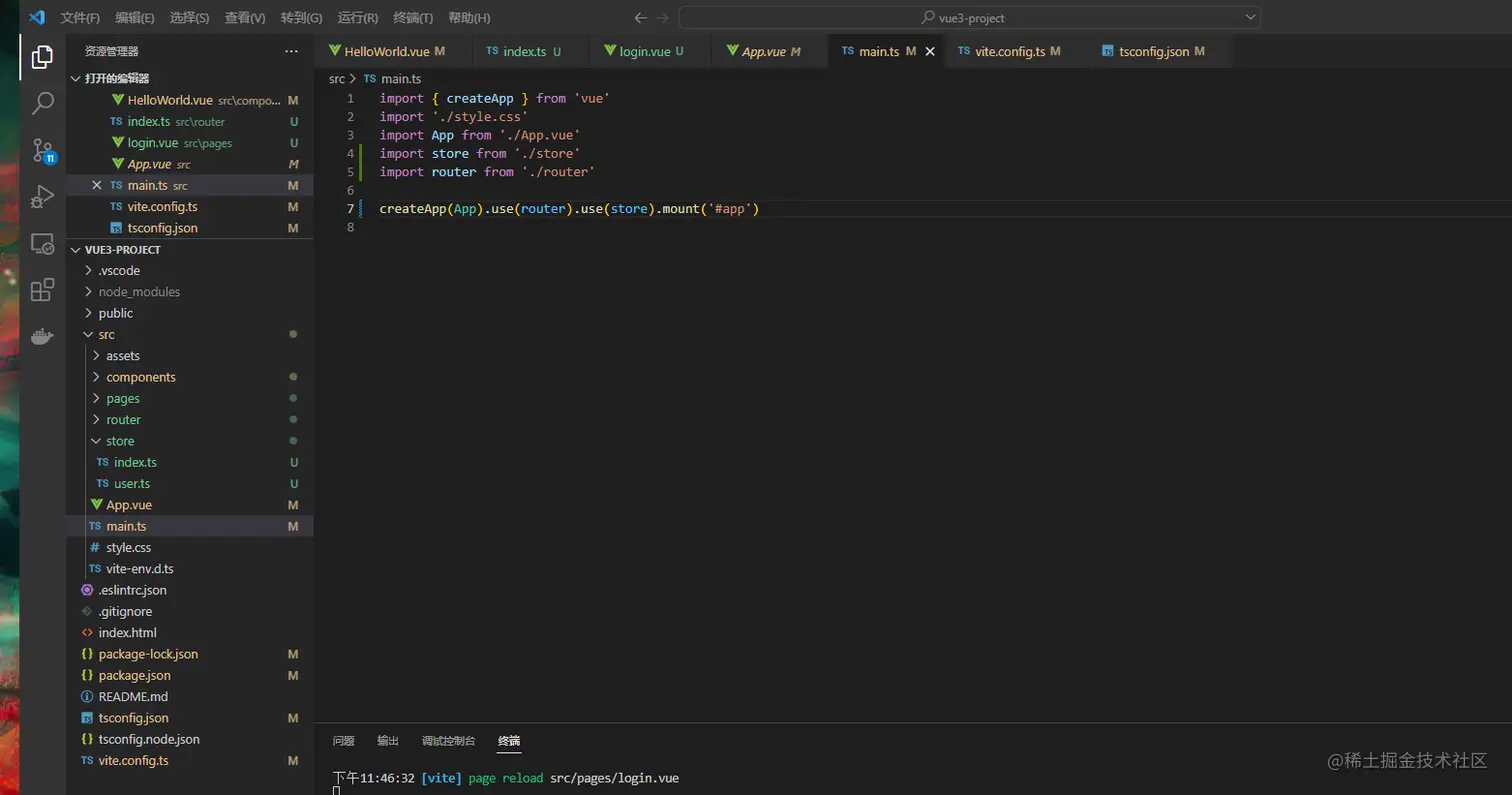Collapse the store folder
Viewport: 1512px width, 795px height.
click(x=120, y=441)
